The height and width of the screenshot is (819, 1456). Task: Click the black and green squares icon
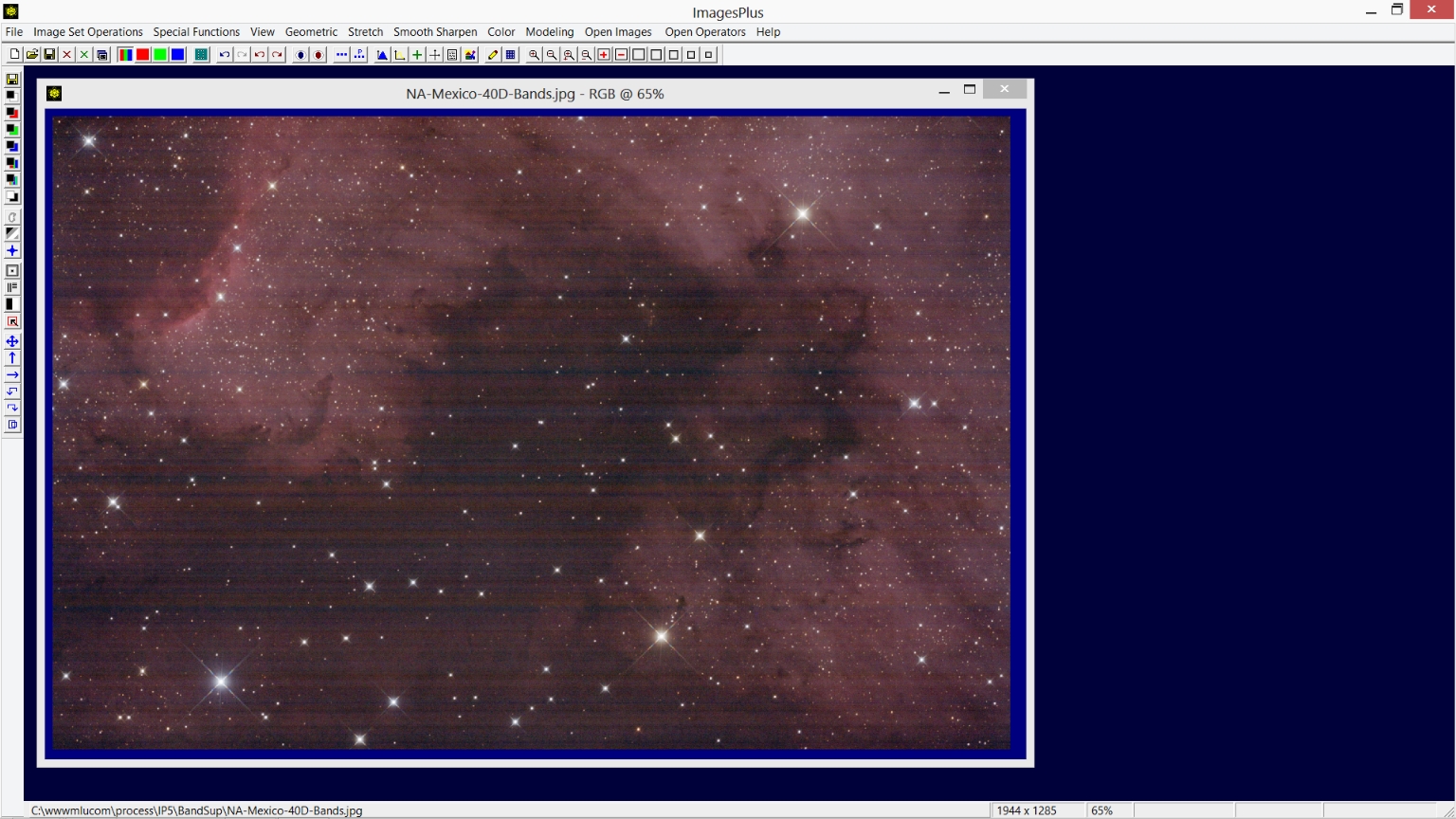12,128
